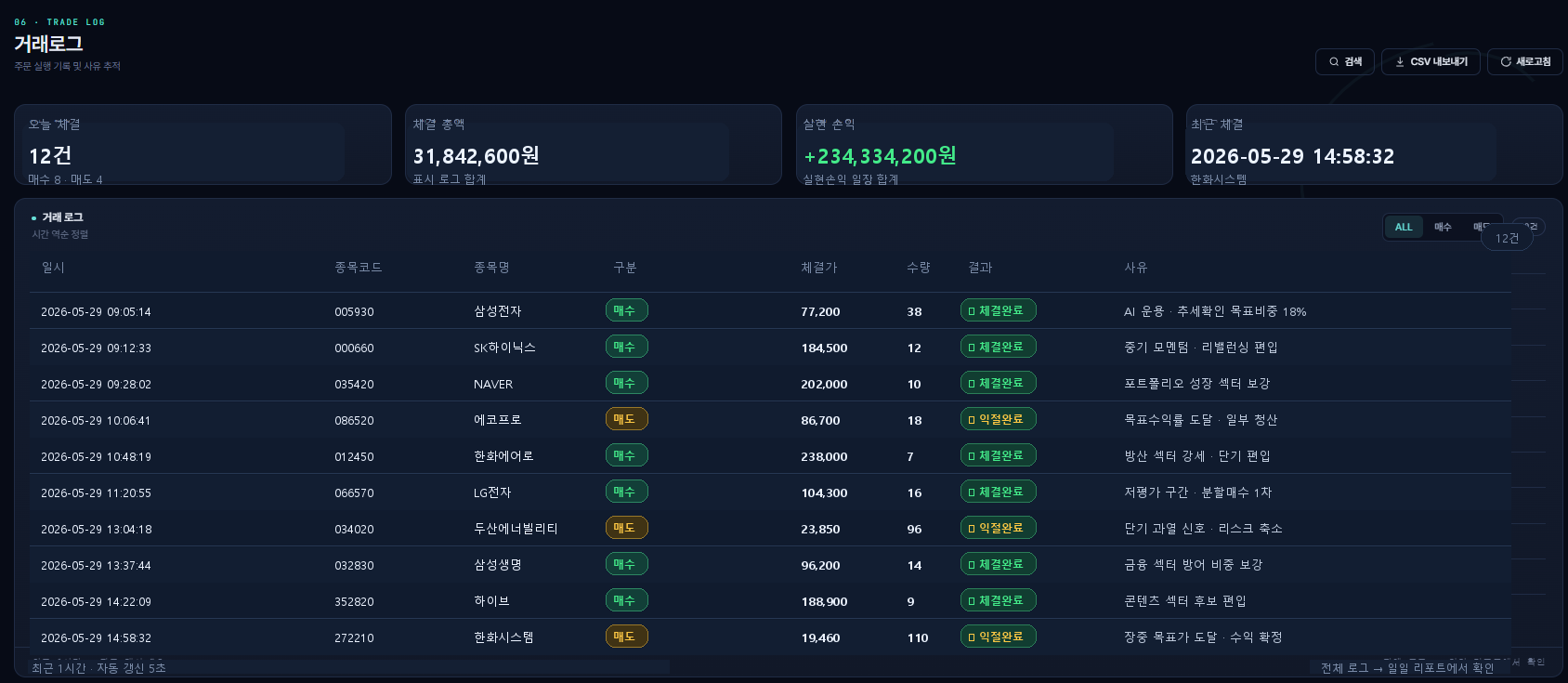This screenshot has width=1568, height=683.
Task: Click the 체결 총액 31,842,600원 value
Action: click(x=477, y=156)
